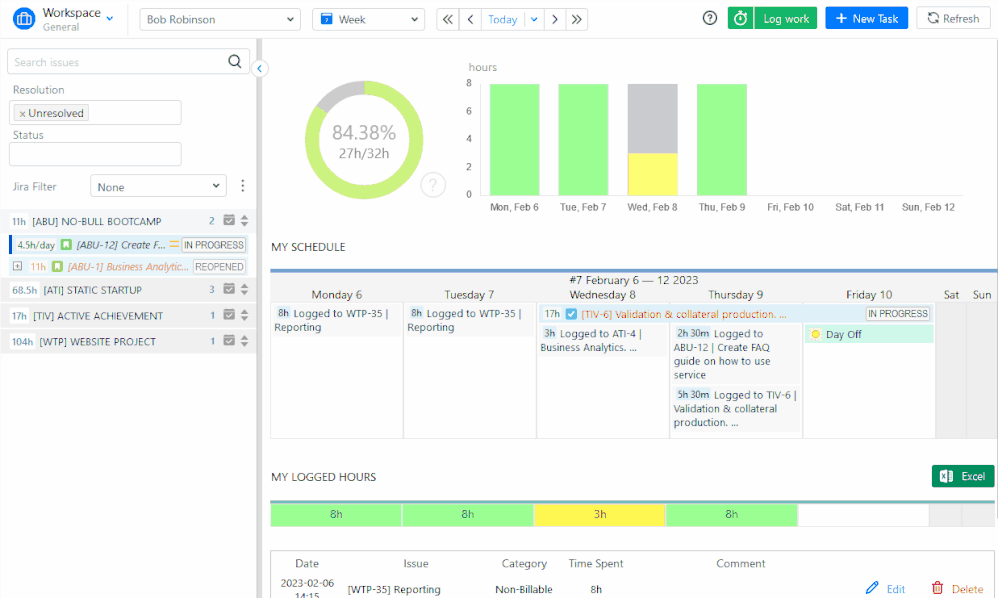
Task: Go to next week arrow
Action: (555, 19)
